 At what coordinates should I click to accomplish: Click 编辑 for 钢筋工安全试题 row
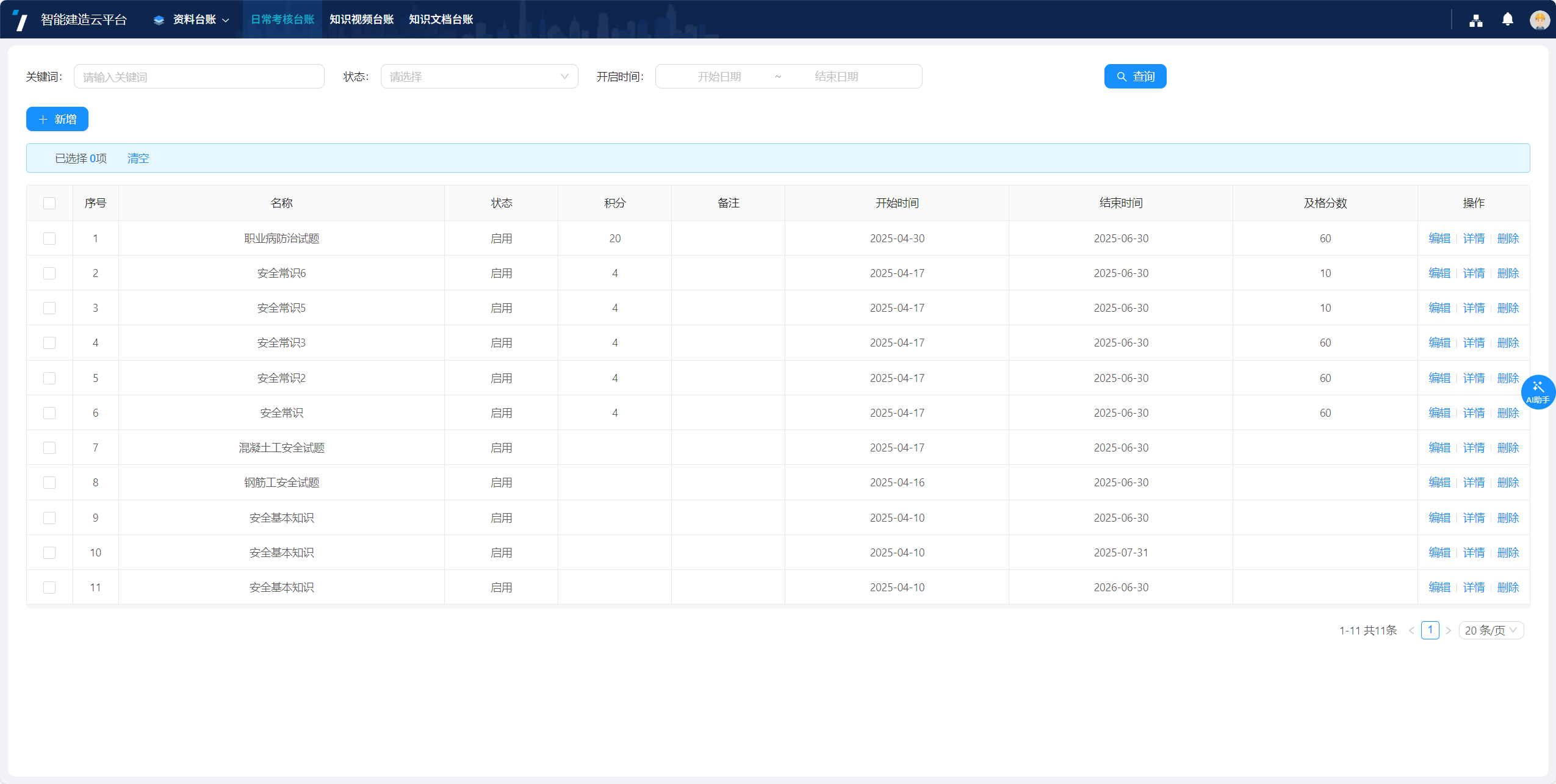coord(1439,483)
